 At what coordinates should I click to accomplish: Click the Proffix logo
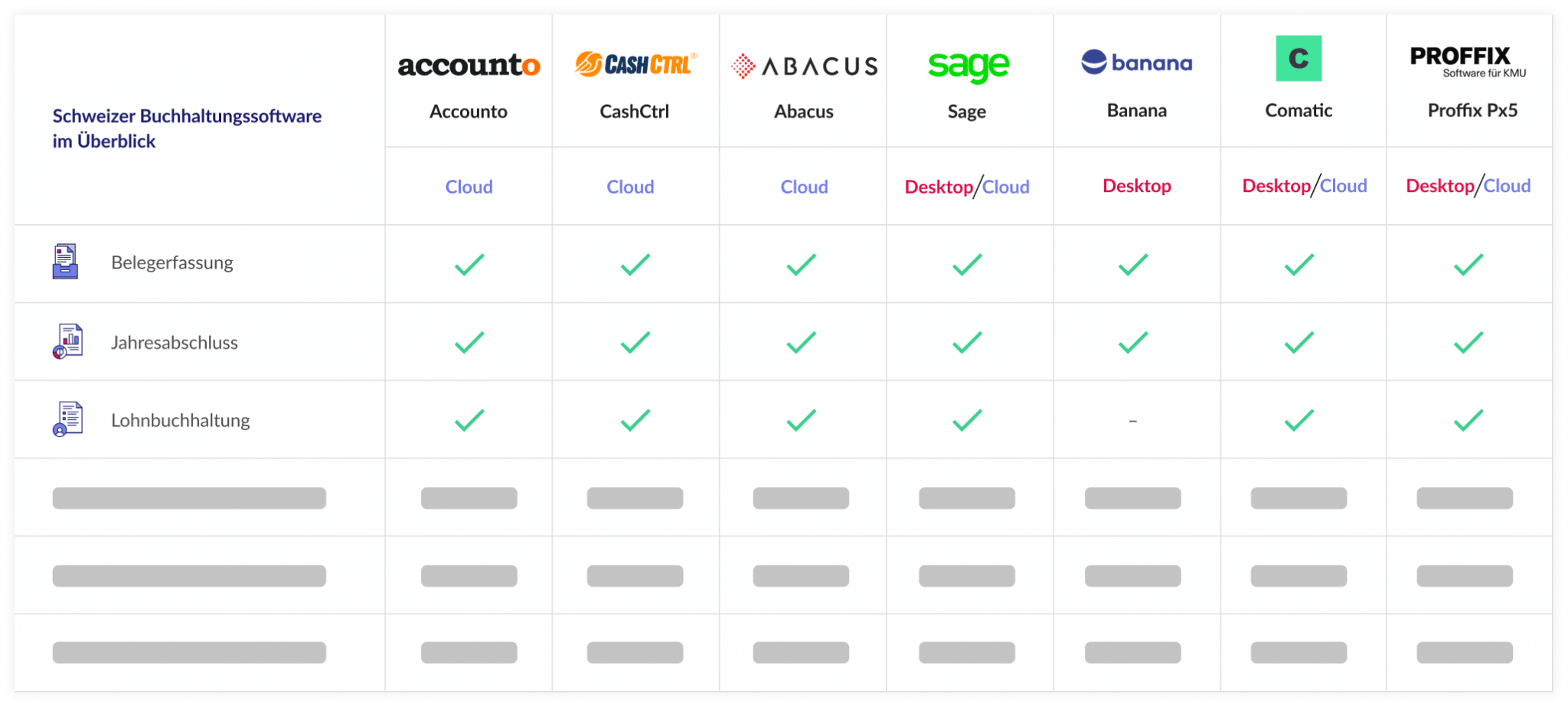(1467, 61)
